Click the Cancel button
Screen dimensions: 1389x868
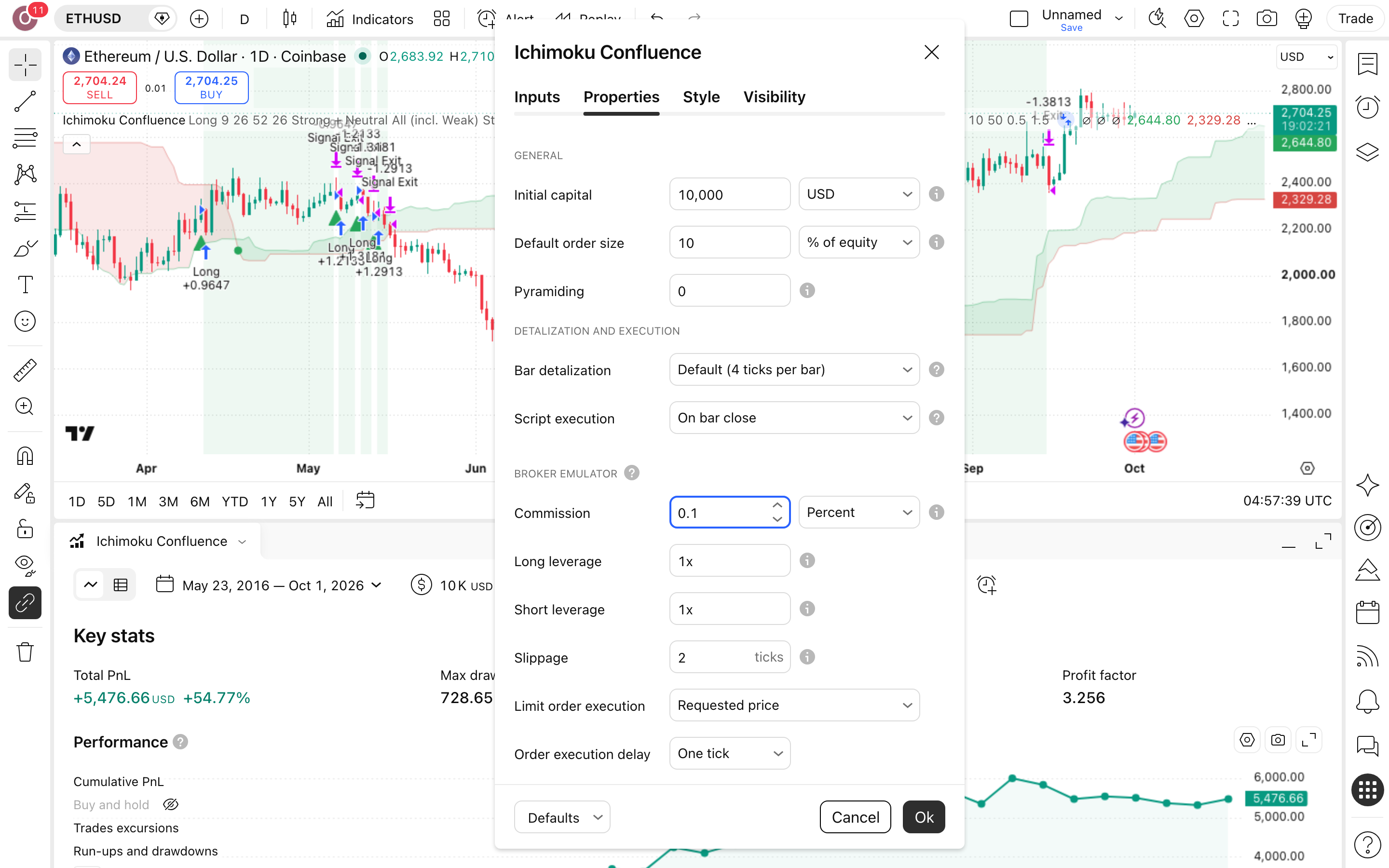(x=855, y=817)
